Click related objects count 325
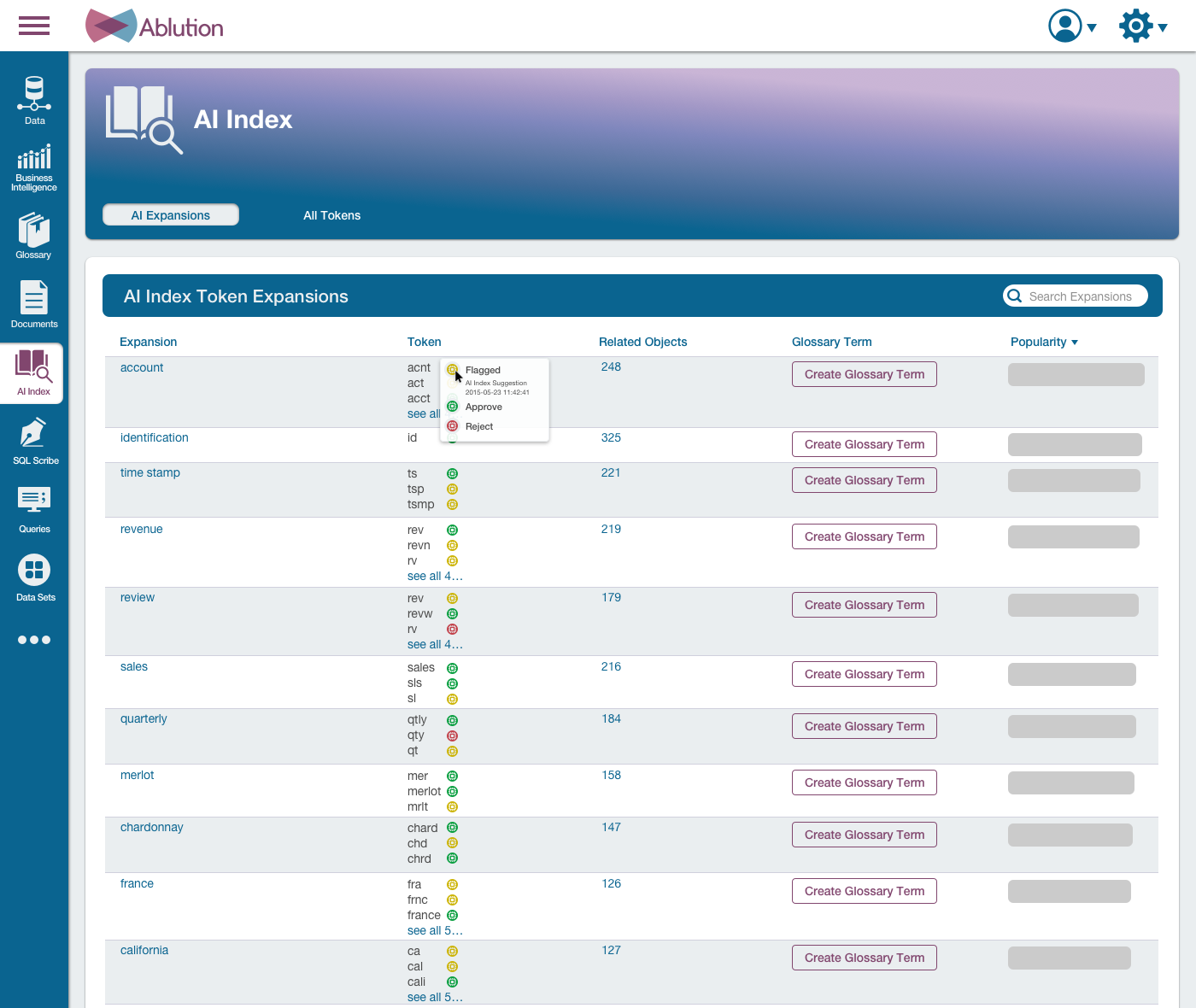The height and width of the screenshot is (1008, 1196). pyautogui.click(x=611, y=437)
